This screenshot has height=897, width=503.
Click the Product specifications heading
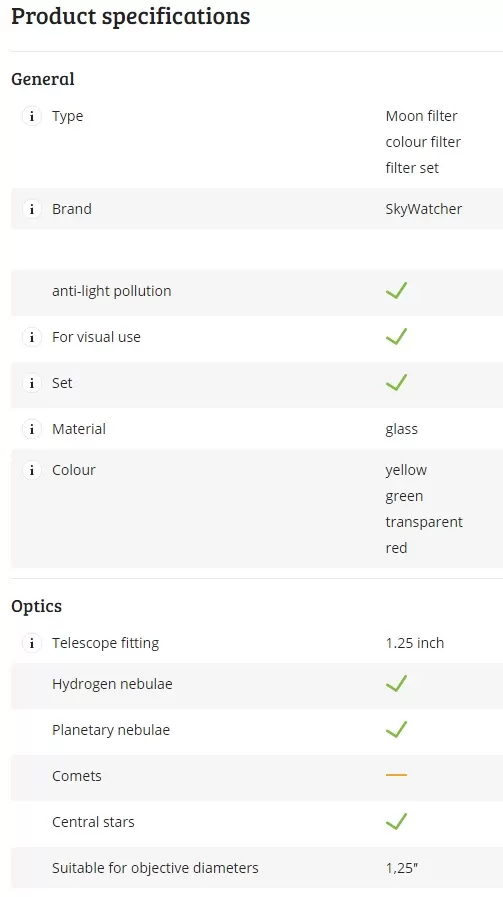tap(130, 17)
